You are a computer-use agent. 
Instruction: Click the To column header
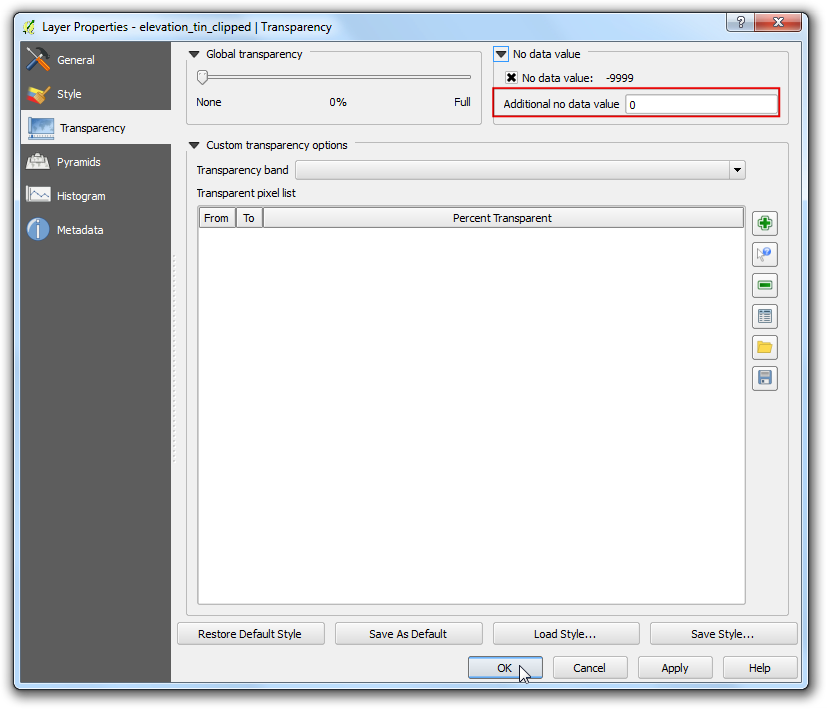[249, 218]
